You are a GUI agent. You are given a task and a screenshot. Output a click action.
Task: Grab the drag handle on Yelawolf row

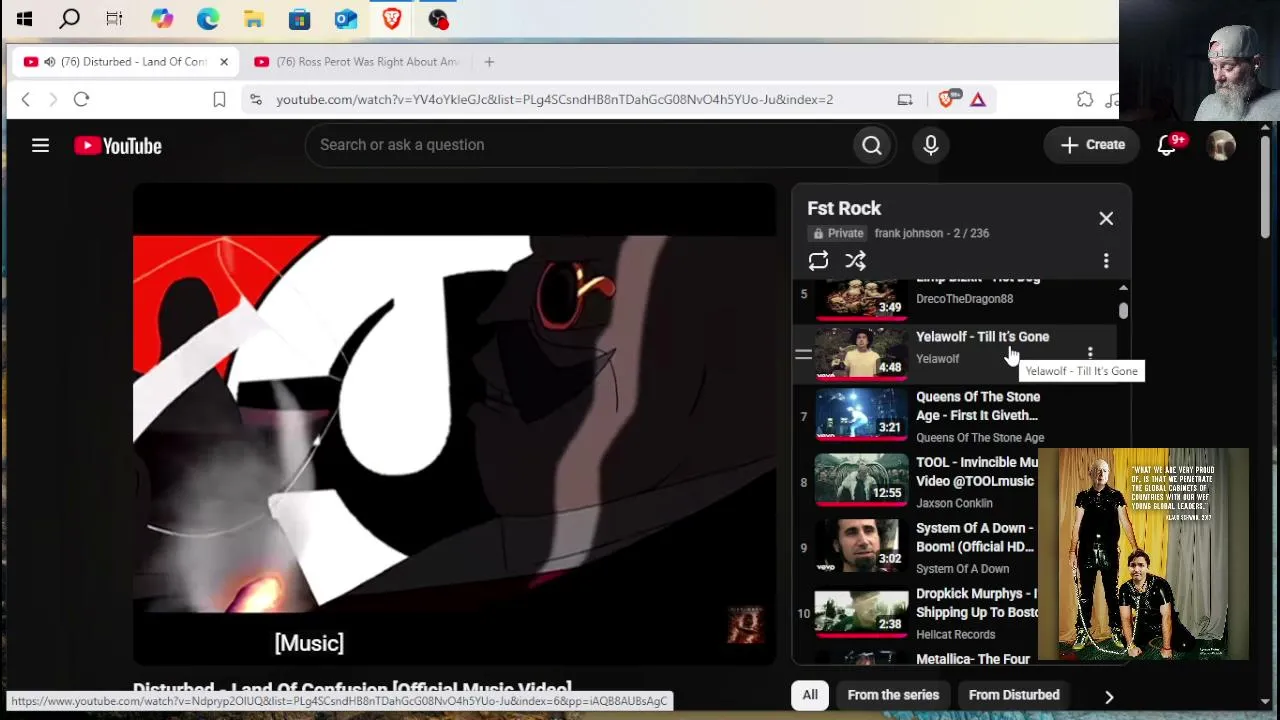(x=803, y=353)
